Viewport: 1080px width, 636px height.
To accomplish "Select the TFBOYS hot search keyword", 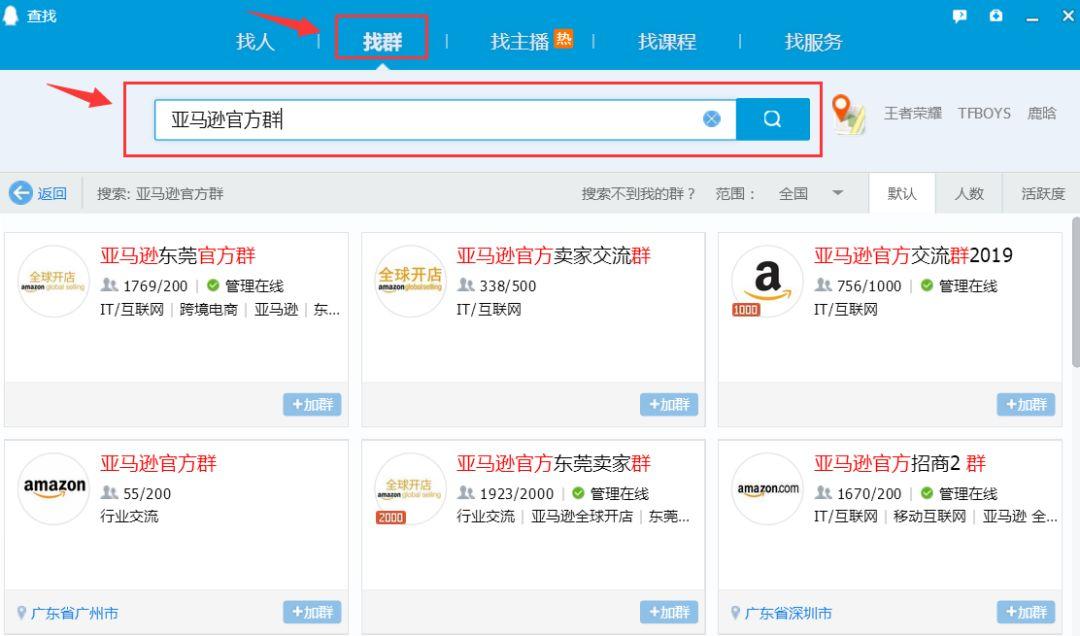I will (x=984, y=113).
